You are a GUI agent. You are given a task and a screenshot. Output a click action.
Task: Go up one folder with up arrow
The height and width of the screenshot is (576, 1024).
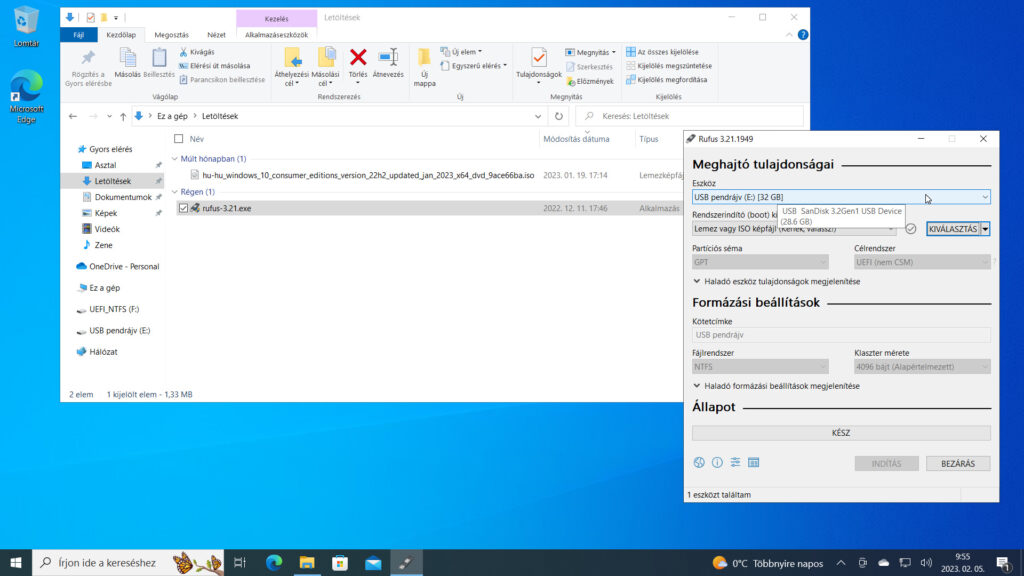[x=123, y=116]
